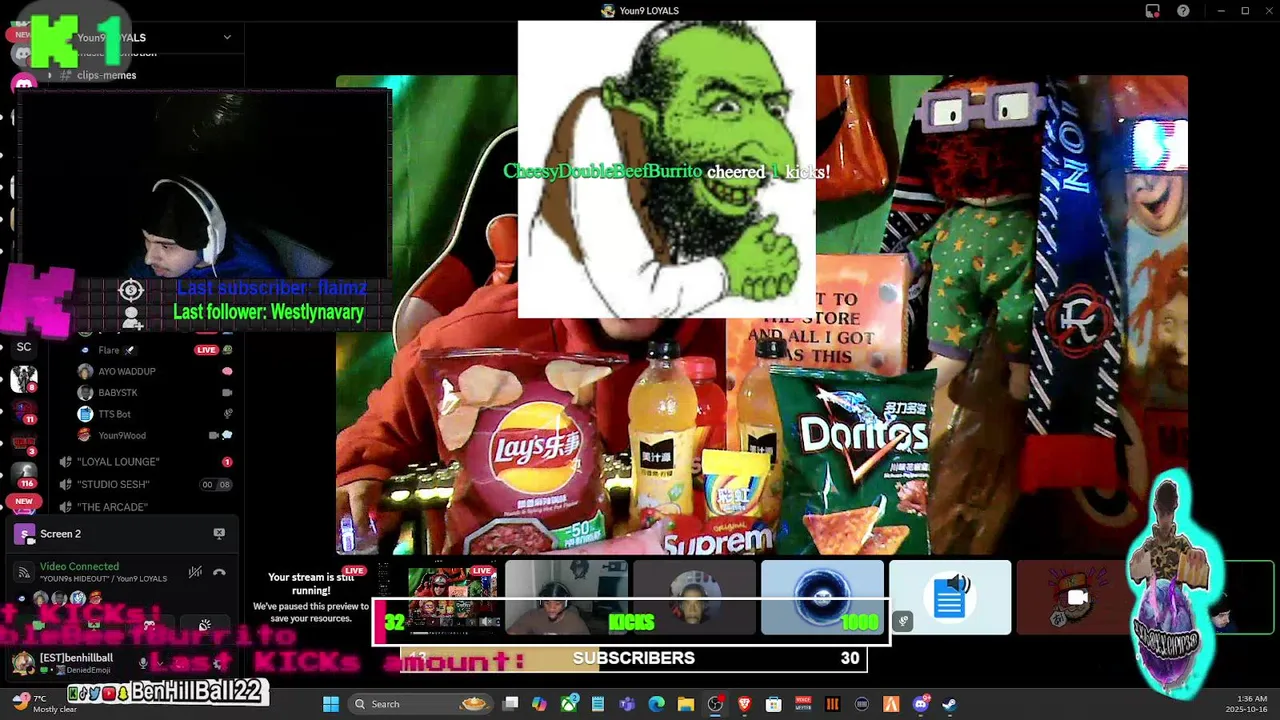Open the Video Connected connection info
This screenshot has width=1280, height=720.
tap(79, 566)
